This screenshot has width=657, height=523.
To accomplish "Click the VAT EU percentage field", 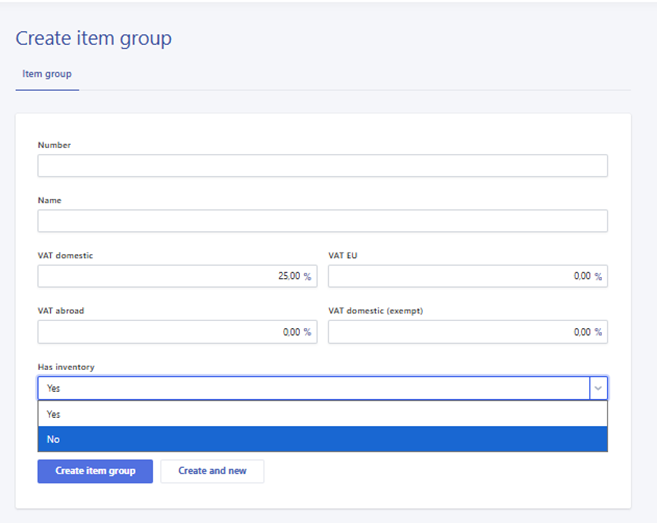I will (467, 276).
